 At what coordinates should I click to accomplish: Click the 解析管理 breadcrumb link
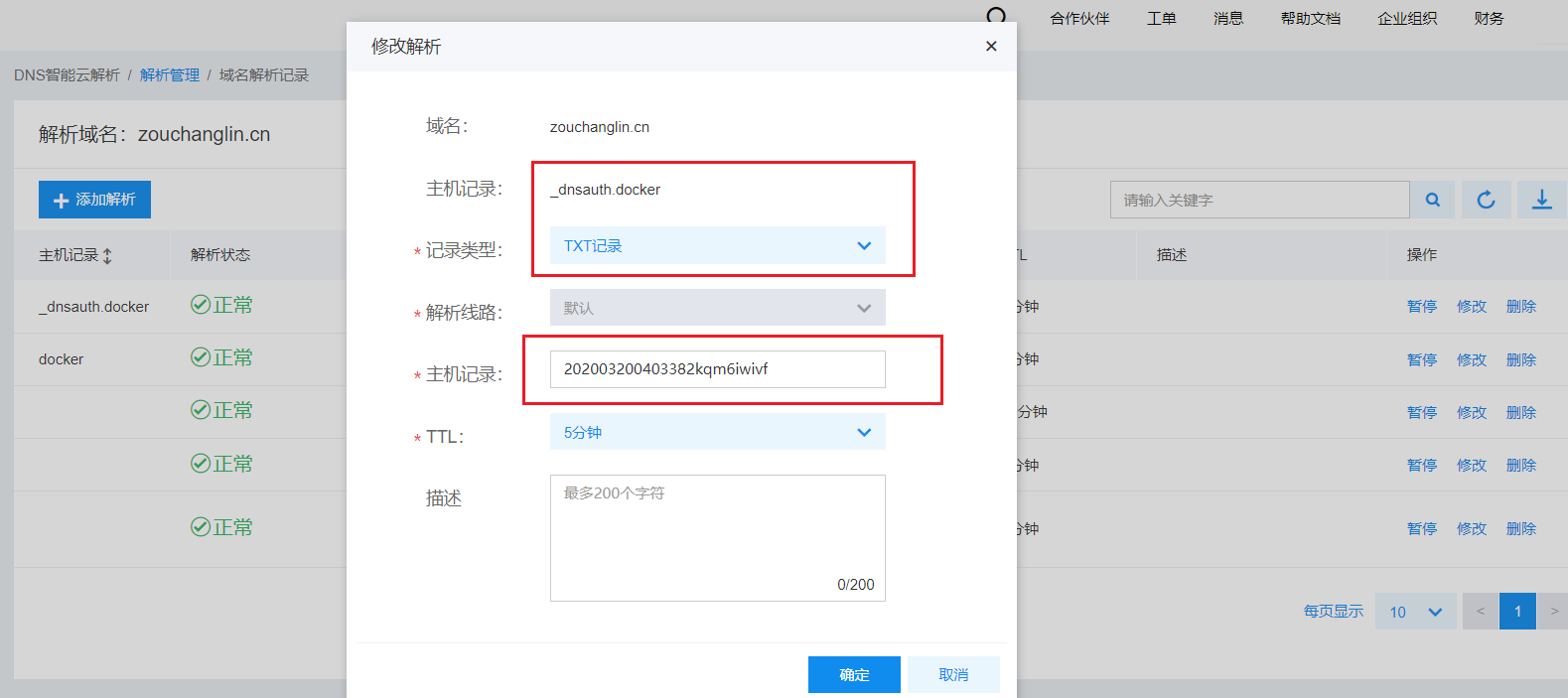[170, 75]
